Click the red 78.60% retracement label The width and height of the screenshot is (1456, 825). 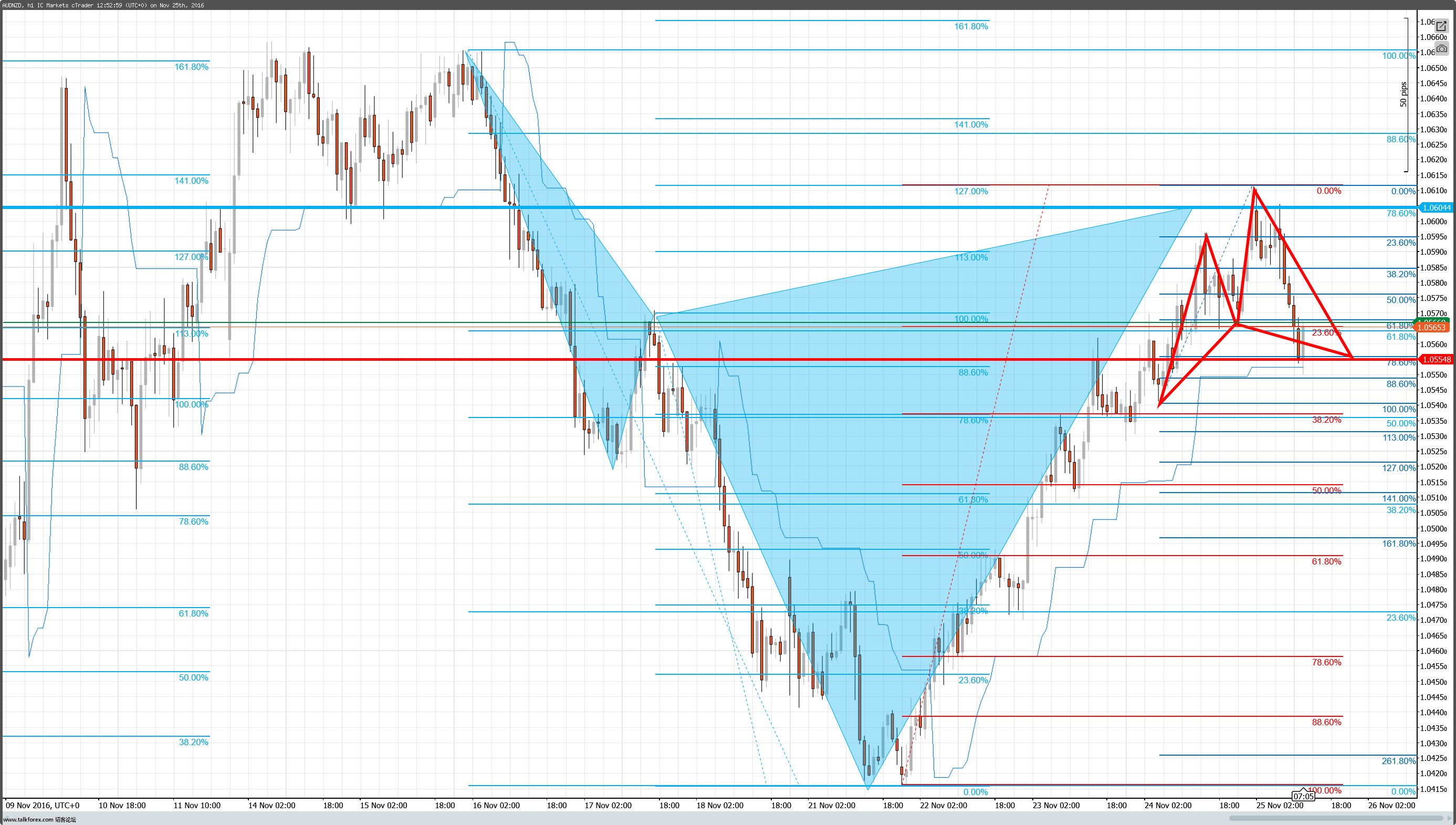click(x=1326, y=662)
